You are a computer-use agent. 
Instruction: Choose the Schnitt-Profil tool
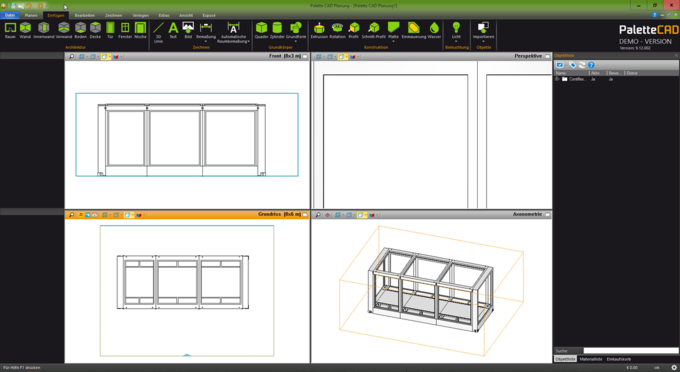373,30
